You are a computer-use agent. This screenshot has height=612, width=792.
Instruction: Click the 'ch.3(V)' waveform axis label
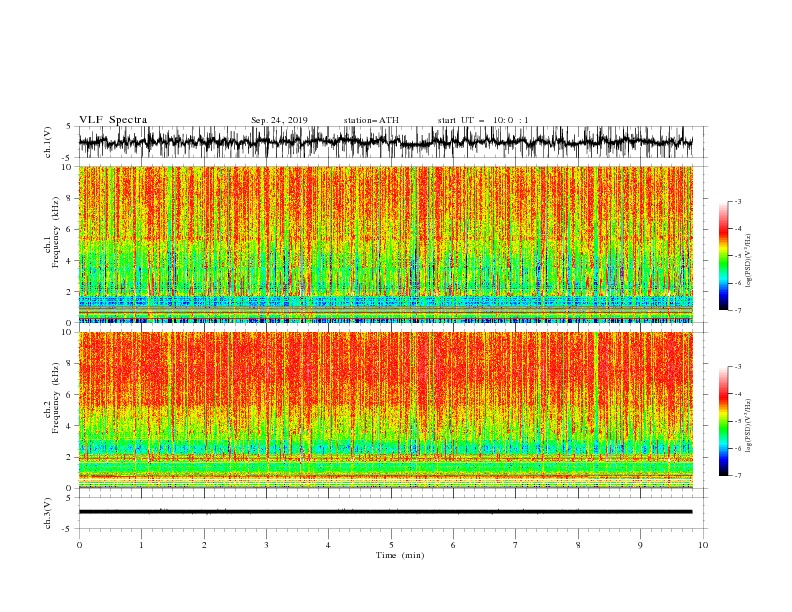48,513
